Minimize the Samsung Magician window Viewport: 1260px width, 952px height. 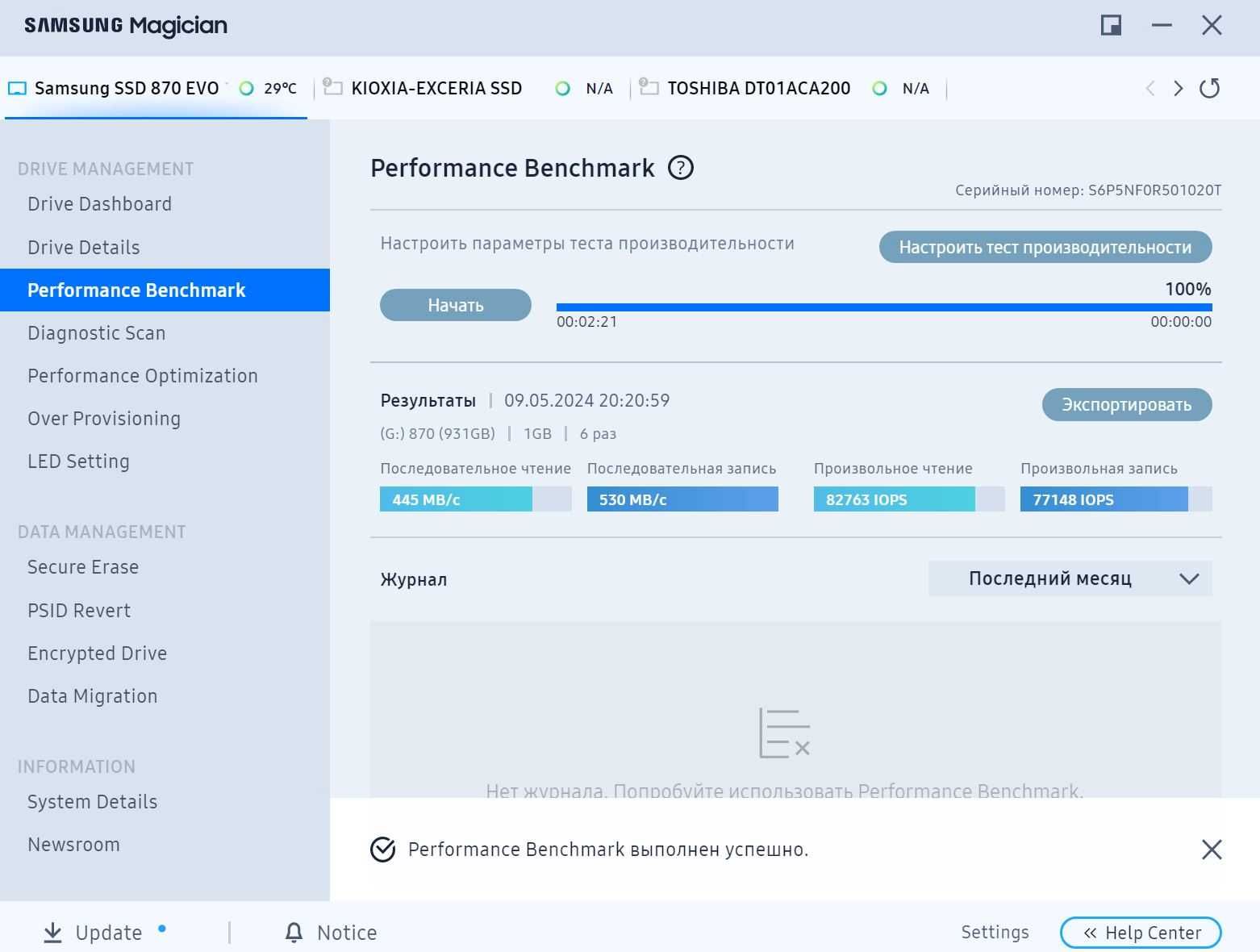(x=1162, y=25)
